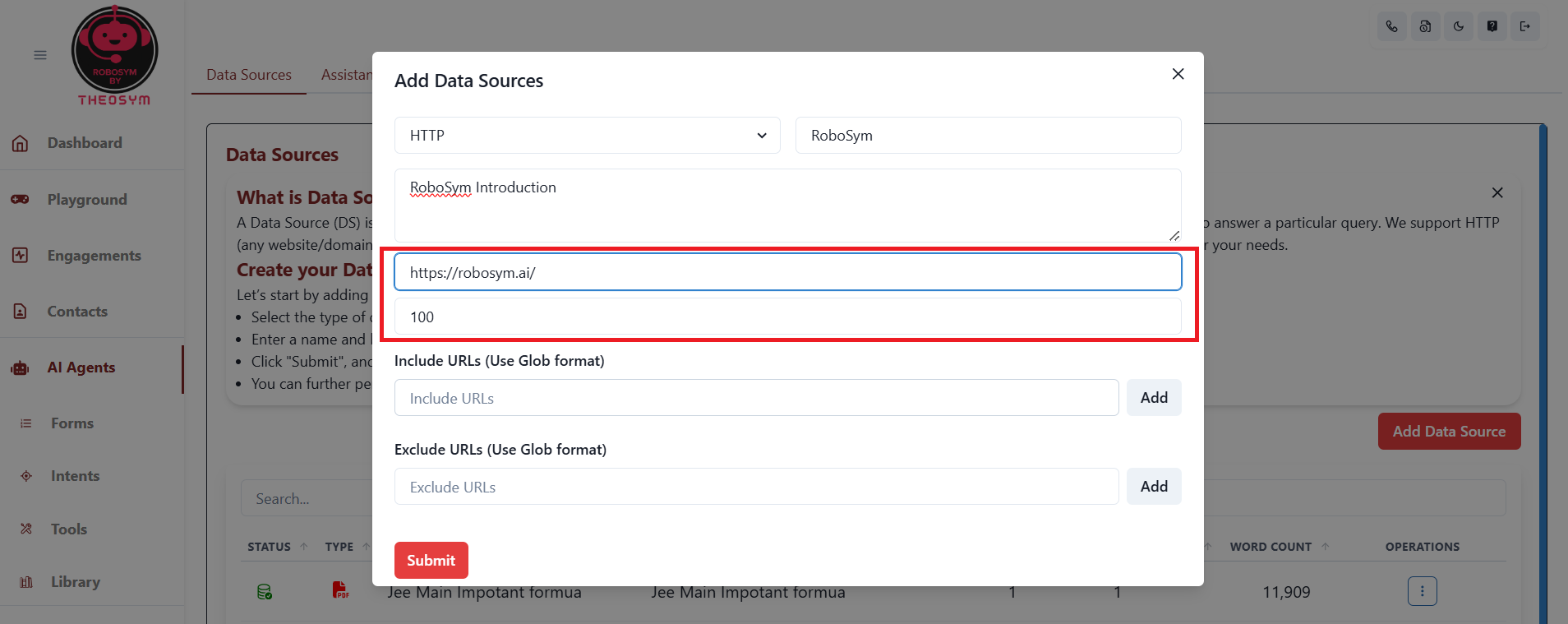Switch to the Assistants tab
Screen dimensions: 1568x624
346,75
